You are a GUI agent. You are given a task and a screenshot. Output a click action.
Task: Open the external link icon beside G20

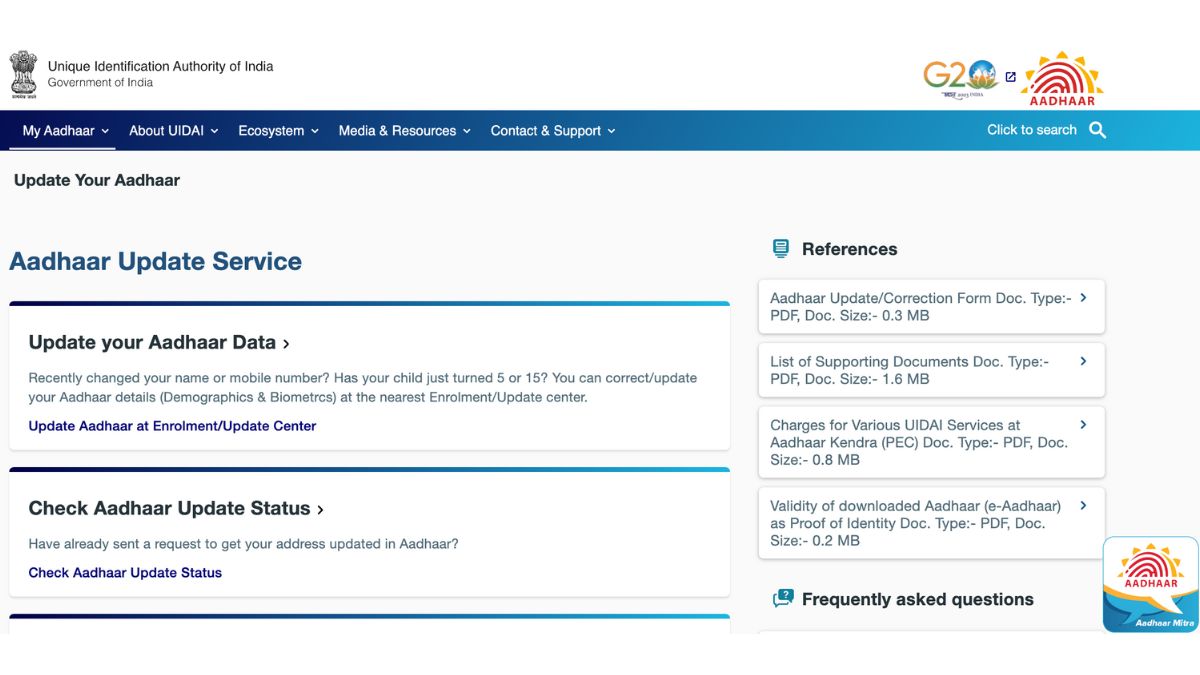click(1010, 77)
